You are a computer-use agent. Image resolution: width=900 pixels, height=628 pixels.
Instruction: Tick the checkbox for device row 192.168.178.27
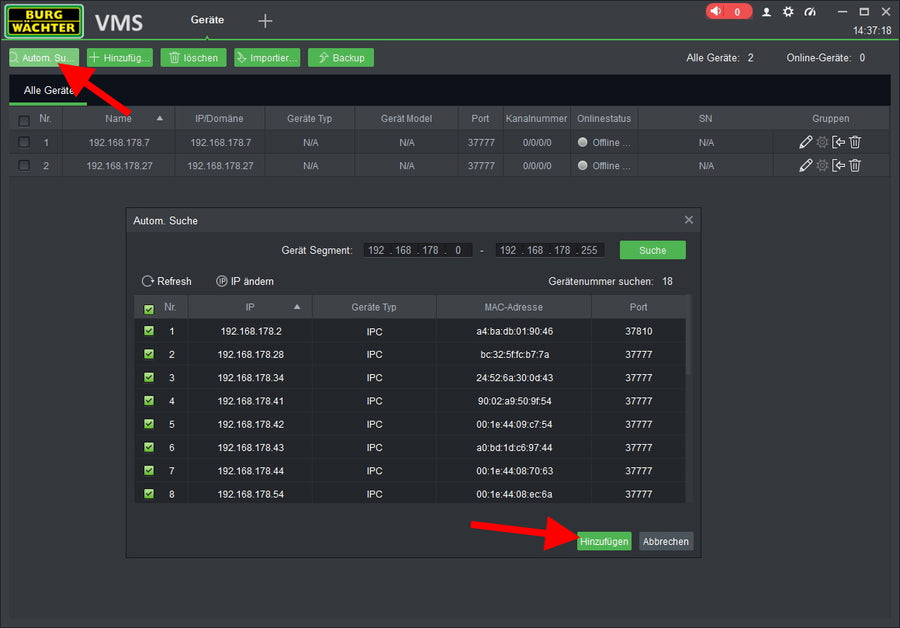(x=24, y=166)
